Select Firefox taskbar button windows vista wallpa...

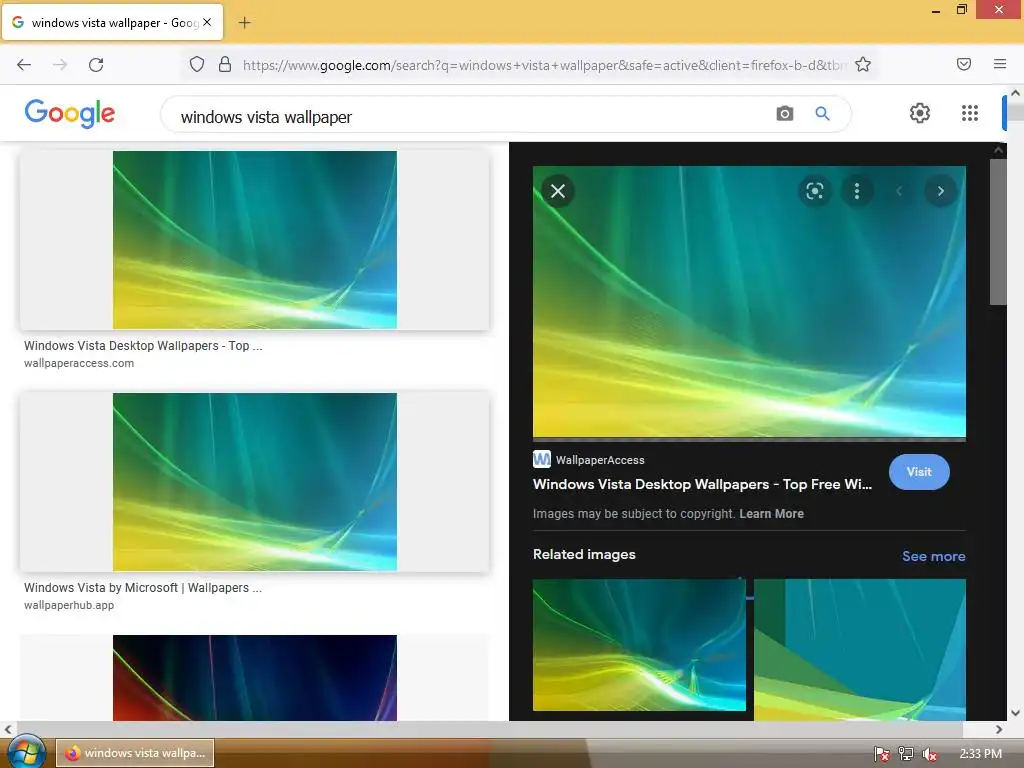[x=135, y=753]
